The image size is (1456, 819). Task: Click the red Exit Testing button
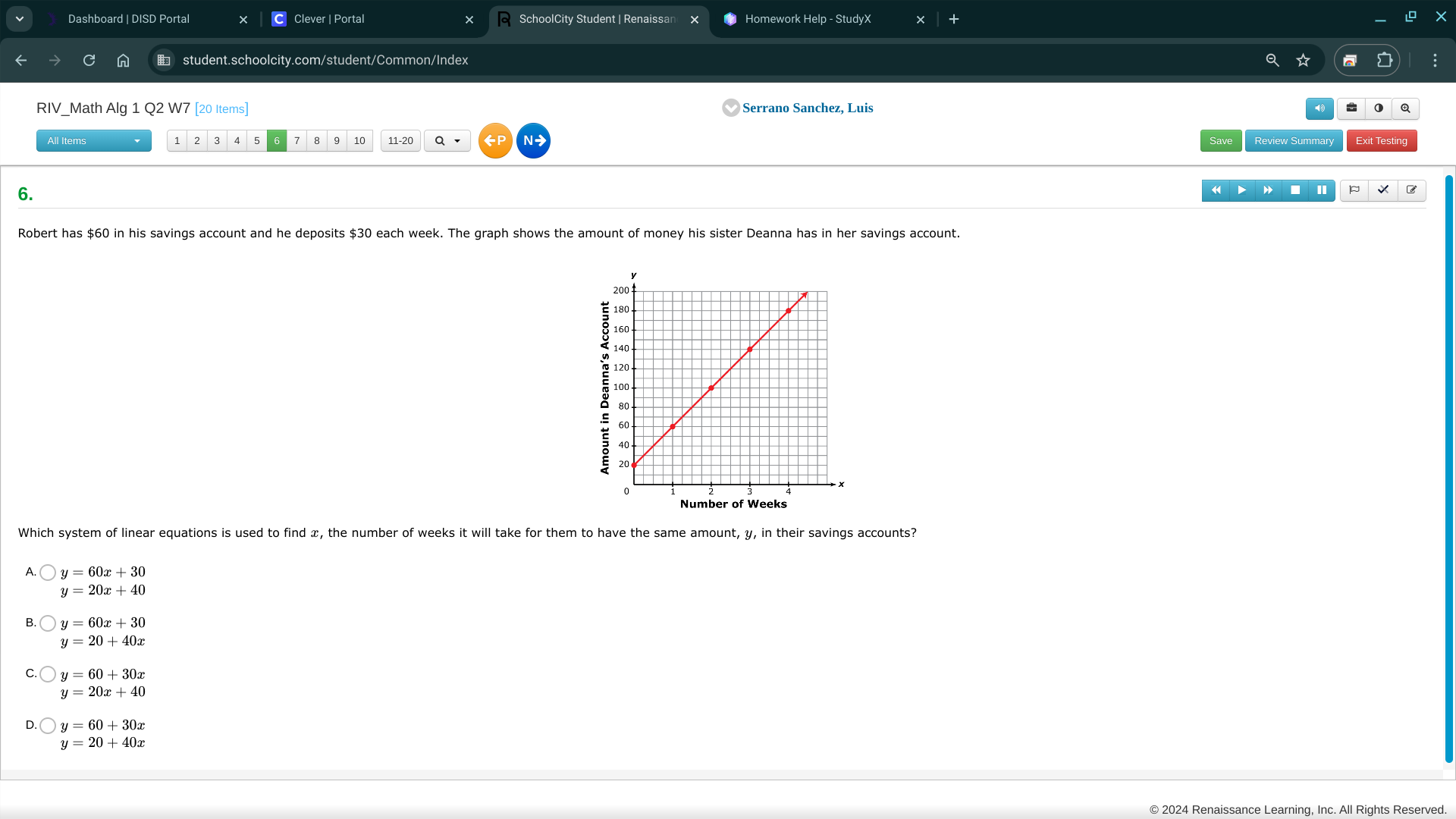1382,141
